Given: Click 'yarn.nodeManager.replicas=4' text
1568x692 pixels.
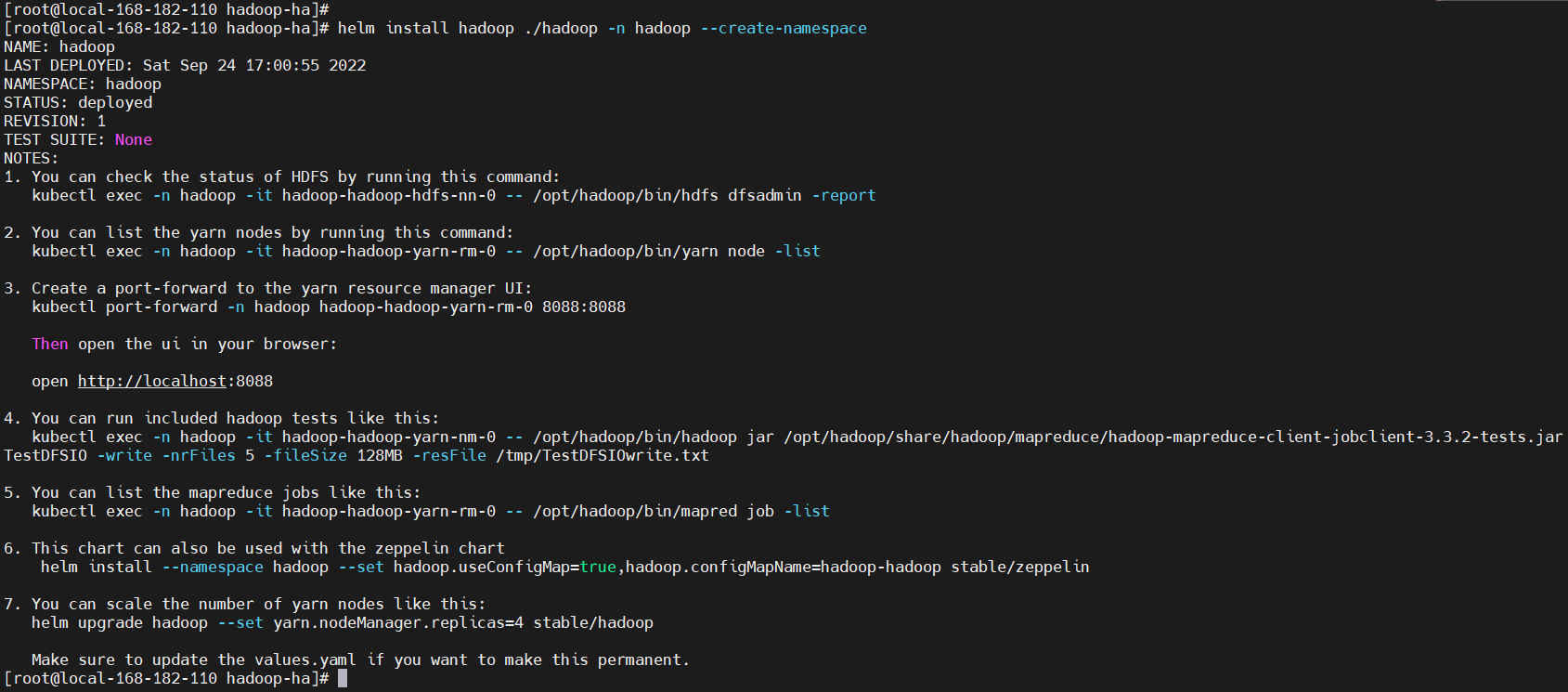Looking at the screenshot, I should click(398, 622).
